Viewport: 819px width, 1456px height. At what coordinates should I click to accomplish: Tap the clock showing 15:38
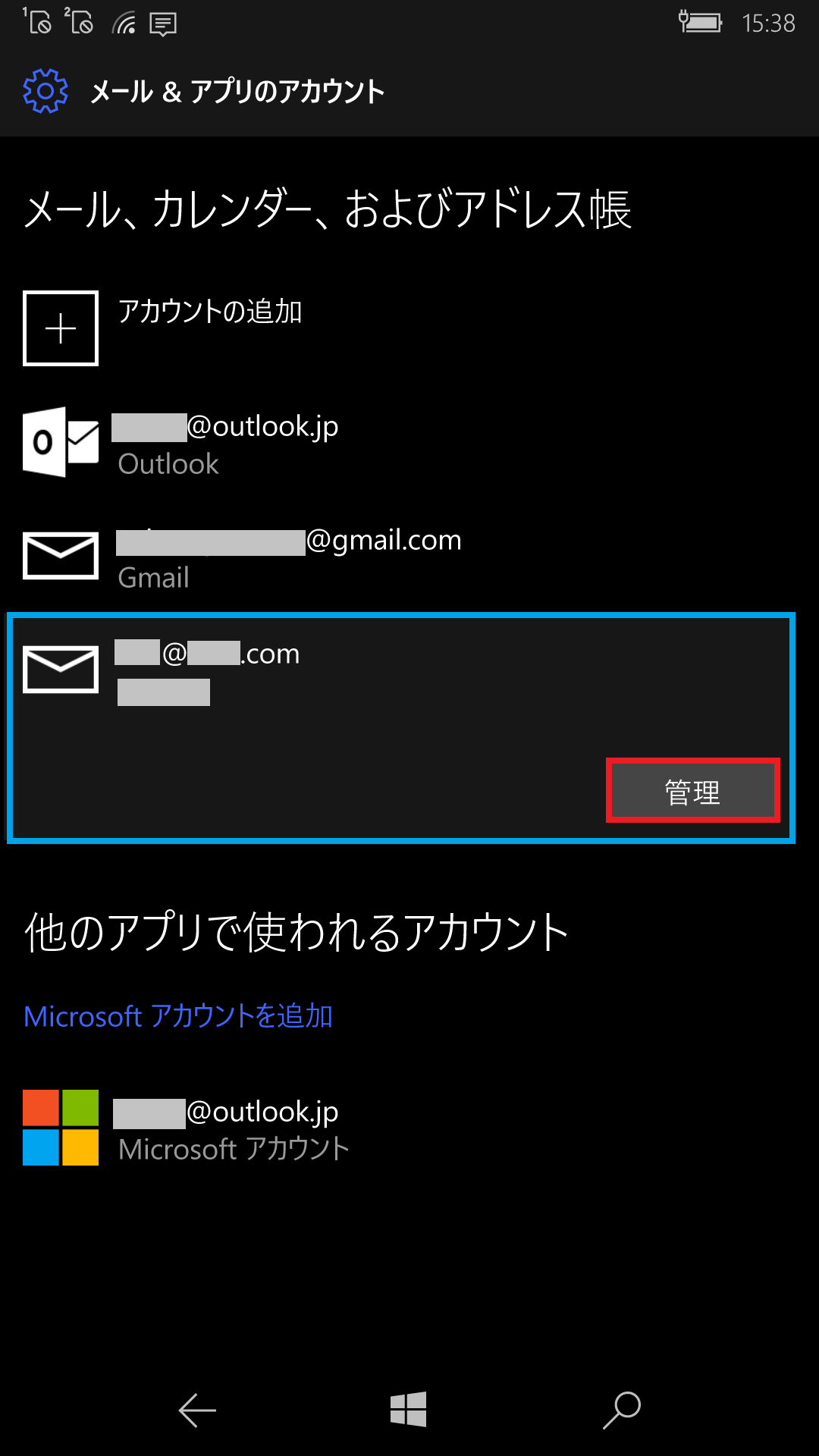768,24
